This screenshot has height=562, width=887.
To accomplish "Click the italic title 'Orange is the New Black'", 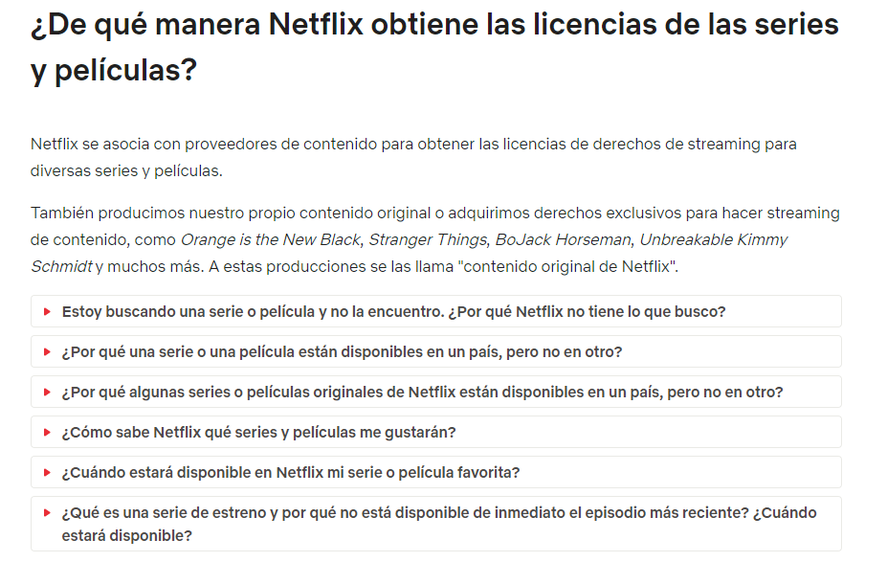I will click(x=270, y=240).
